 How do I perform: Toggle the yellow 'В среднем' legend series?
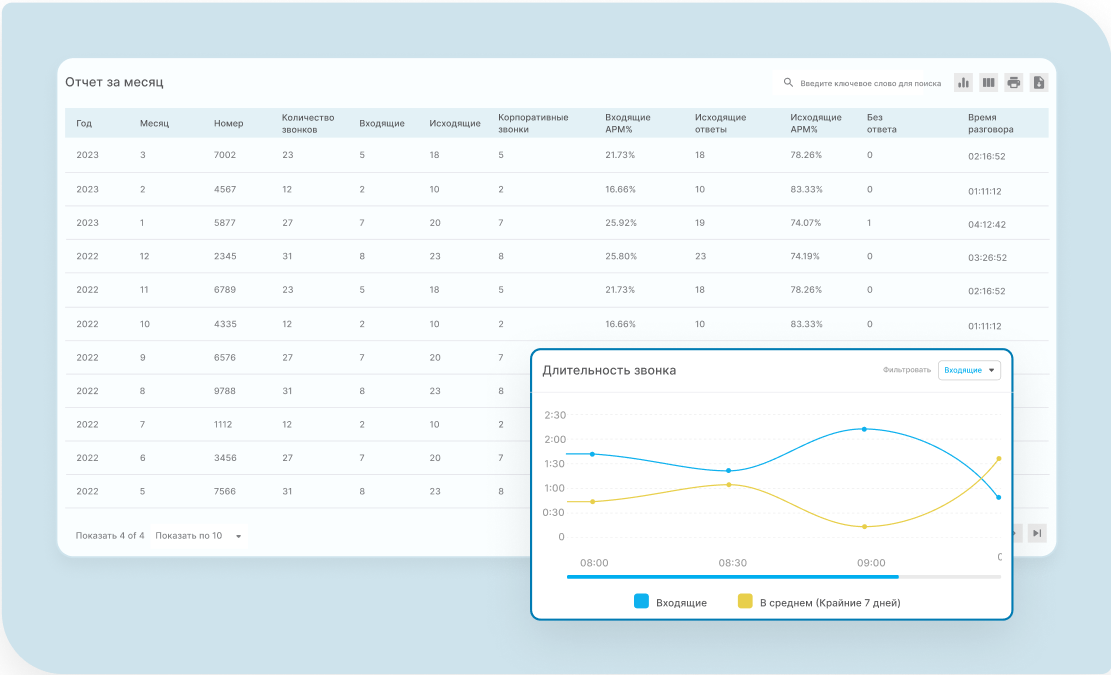(745, 602)
